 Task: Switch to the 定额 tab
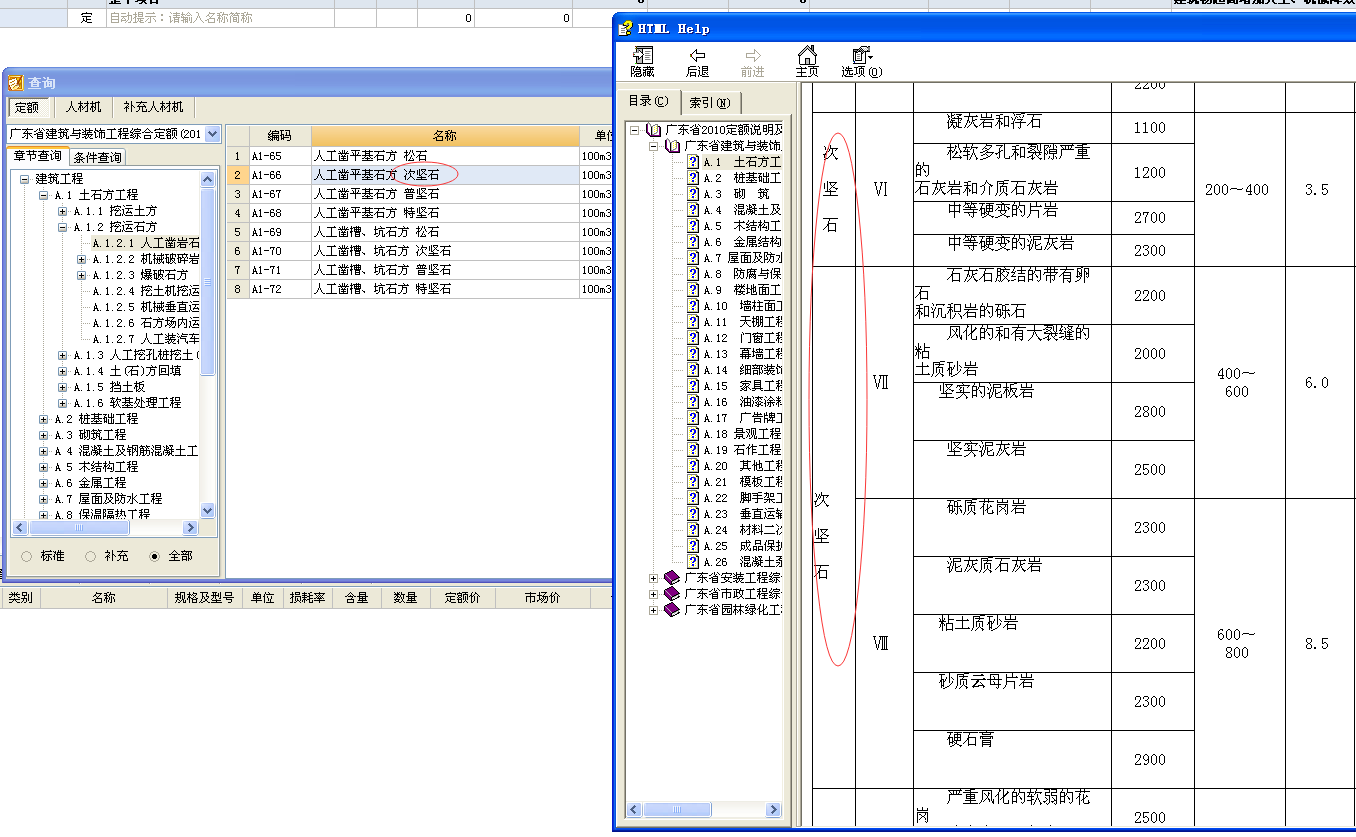tap(28, 108)
